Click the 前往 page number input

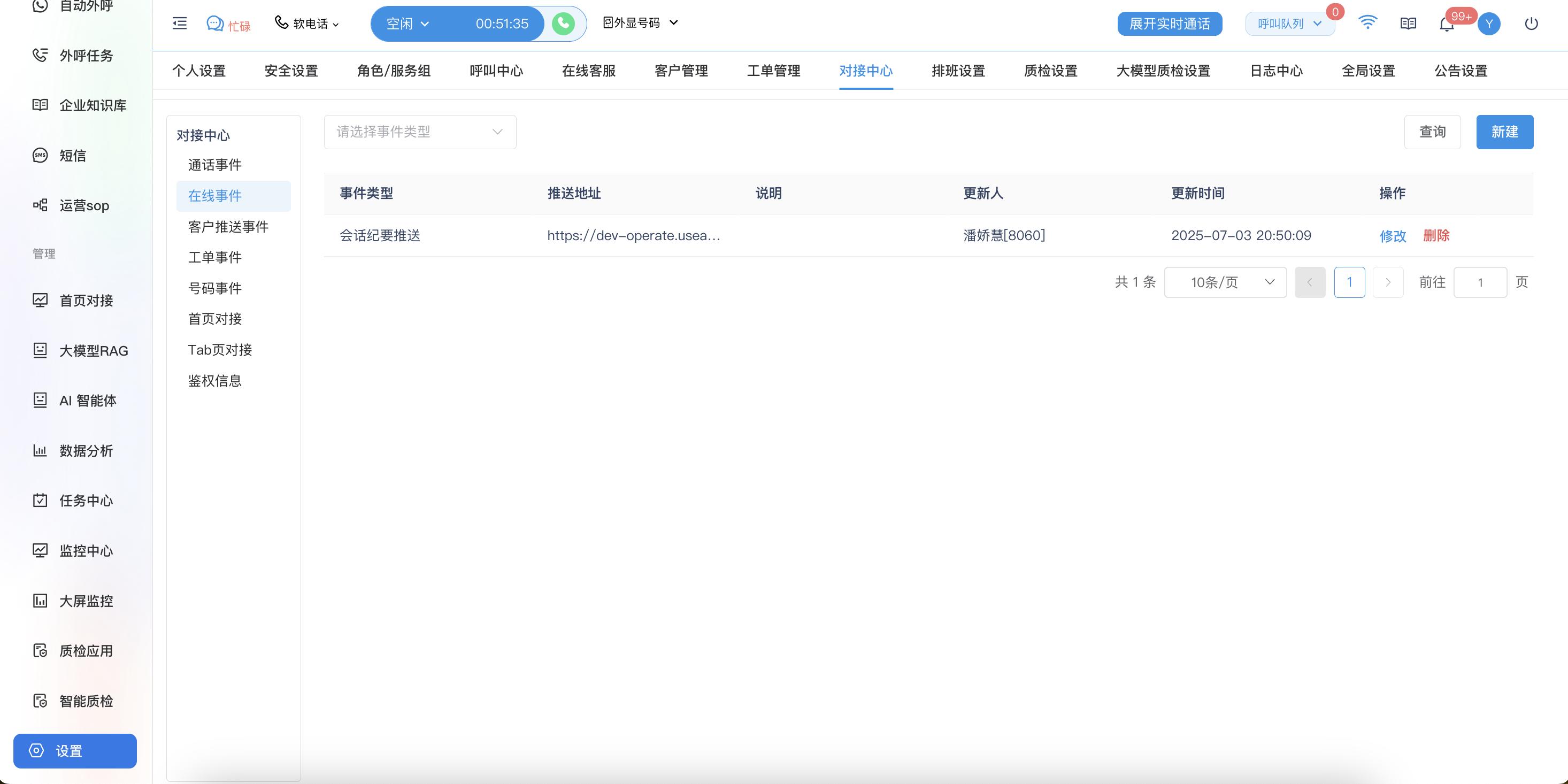(x=1480, y=282)
